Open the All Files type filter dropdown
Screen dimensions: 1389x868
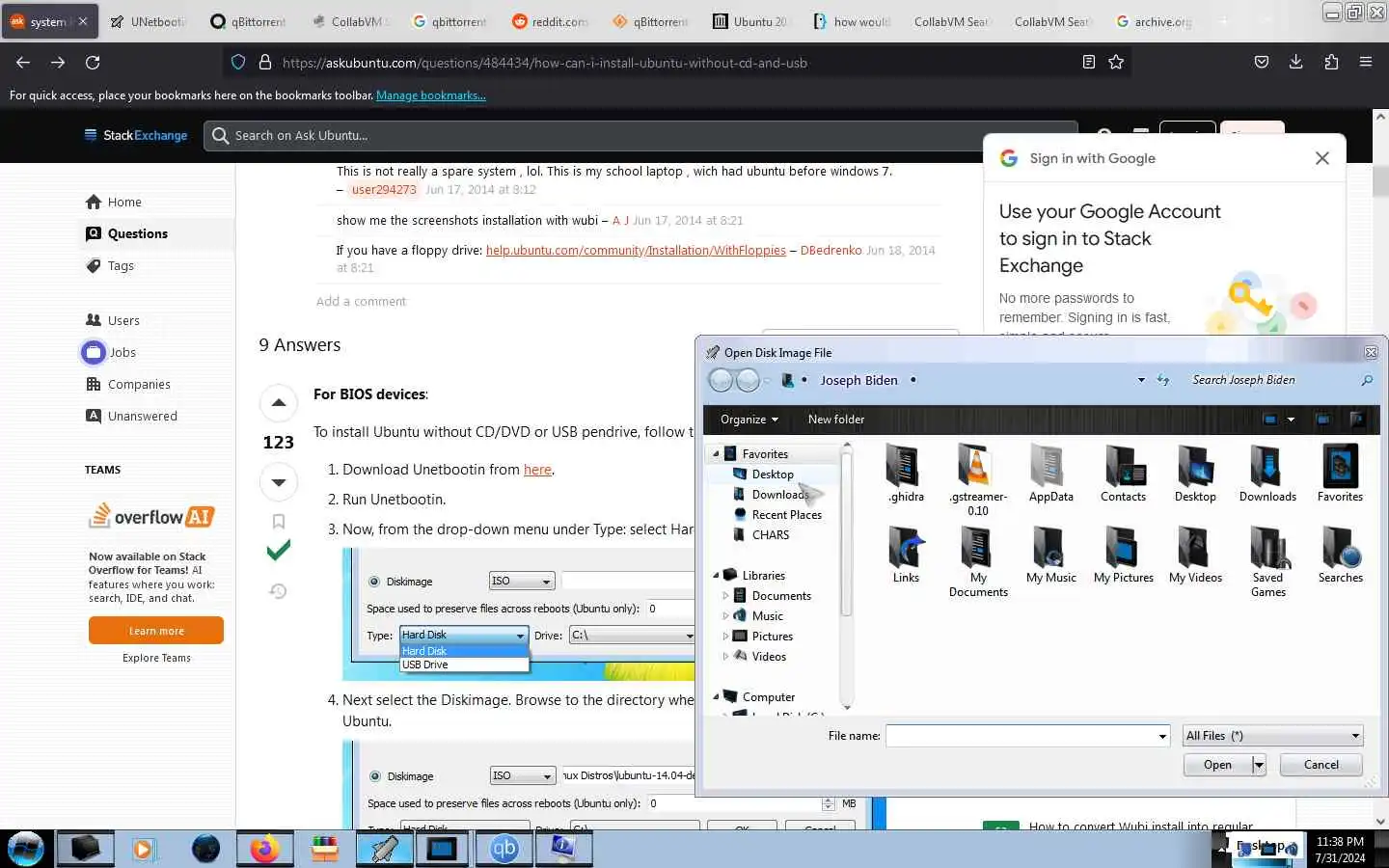(1273, 736)
